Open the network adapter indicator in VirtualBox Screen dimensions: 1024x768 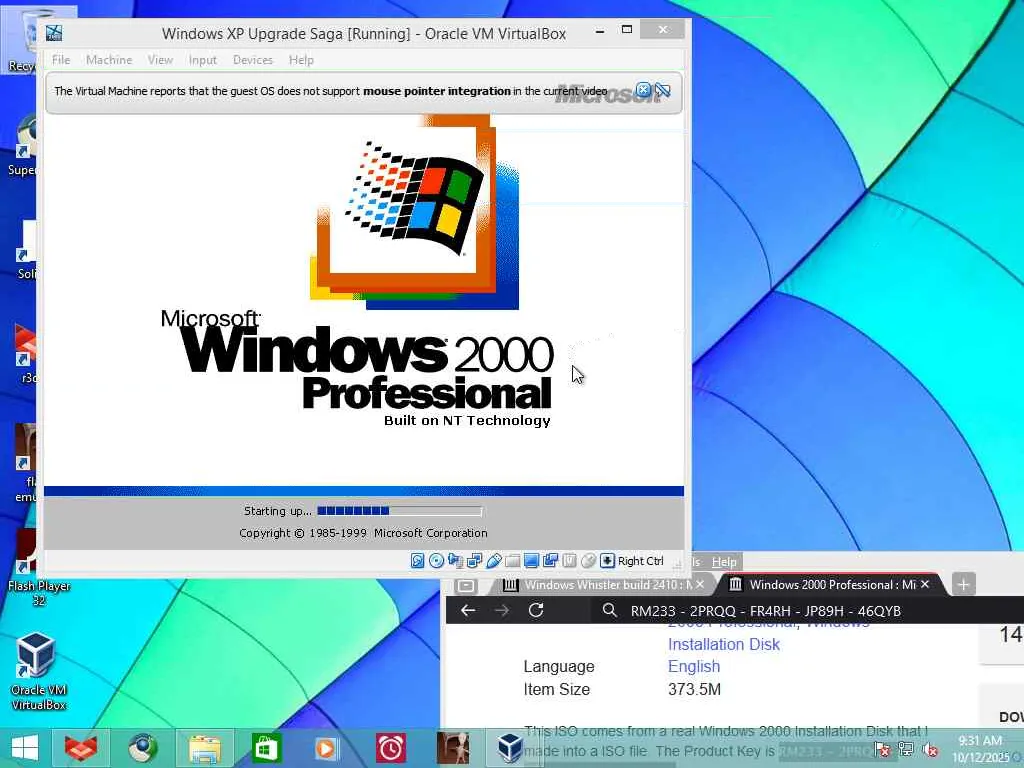coord(475,560)
